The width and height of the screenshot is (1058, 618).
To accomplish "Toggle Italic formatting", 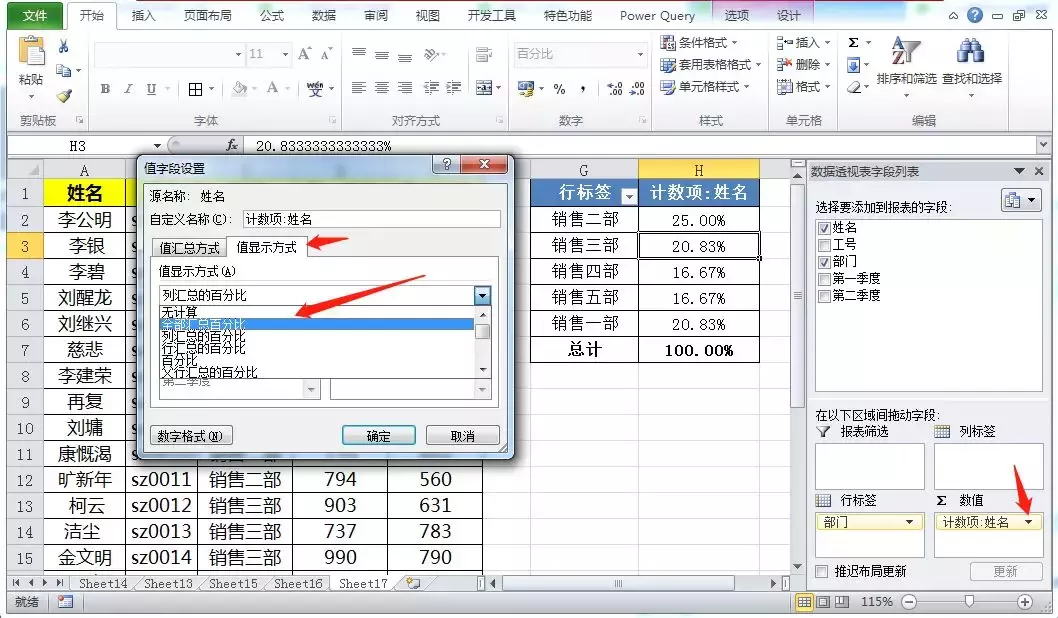I will coord(128,88).
